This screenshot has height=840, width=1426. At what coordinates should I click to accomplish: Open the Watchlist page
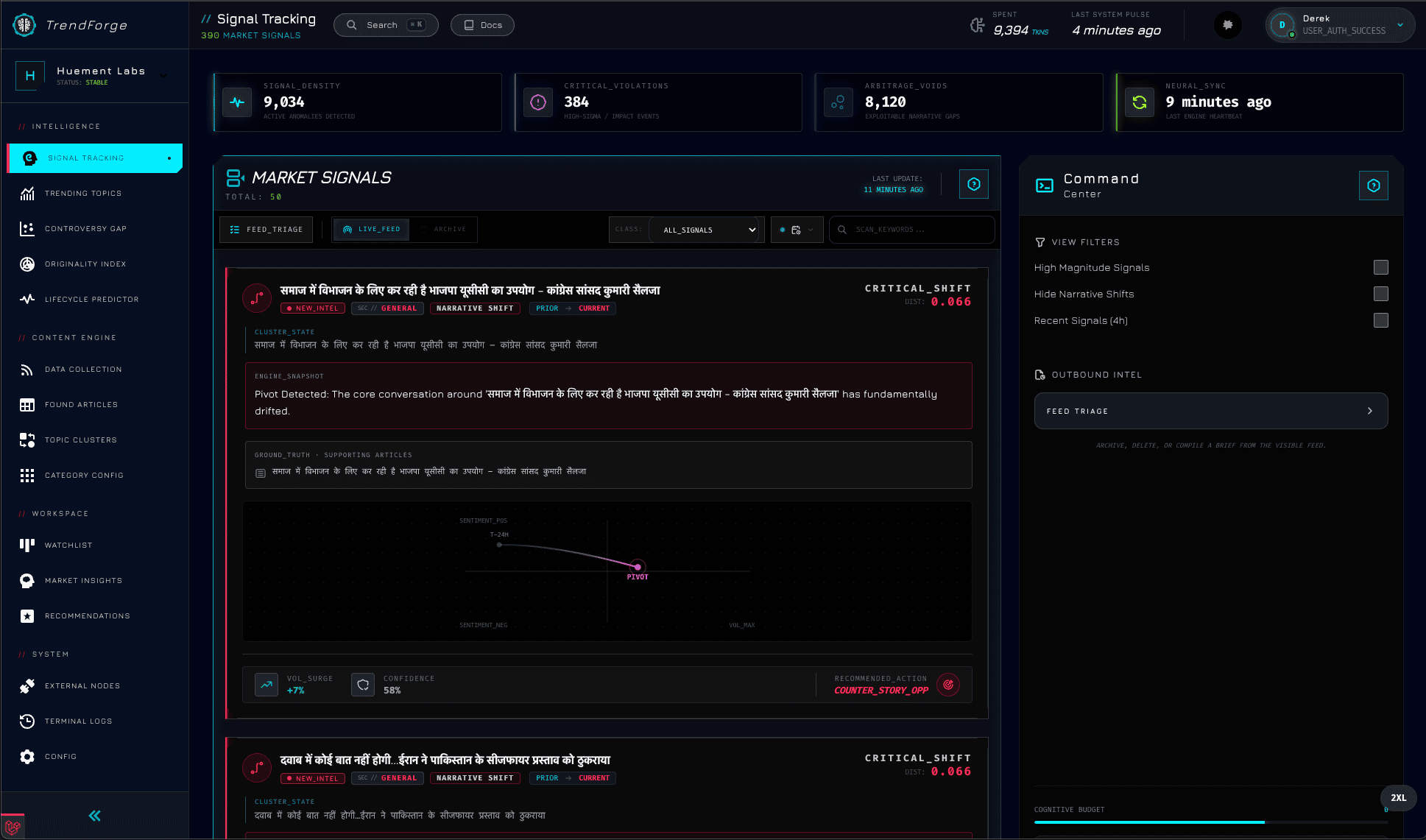coord(94,546)
